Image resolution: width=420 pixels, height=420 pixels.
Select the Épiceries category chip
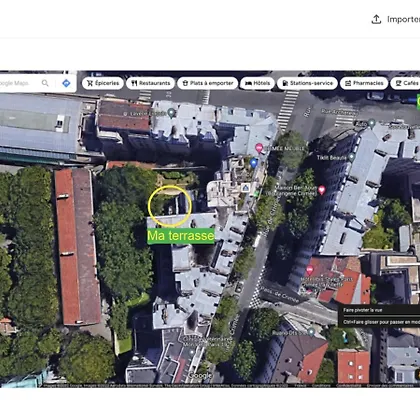click(103, 83)
